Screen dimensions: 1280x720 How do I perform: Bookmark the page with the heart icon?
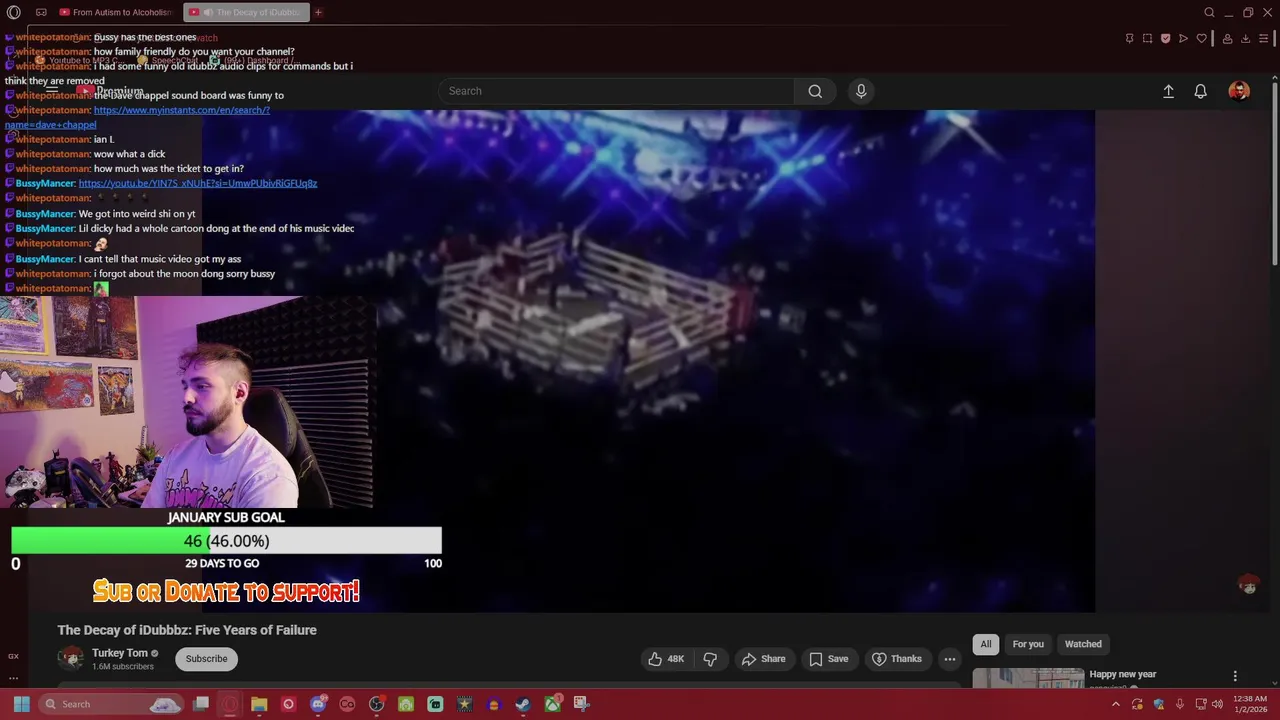[1201, 38]
